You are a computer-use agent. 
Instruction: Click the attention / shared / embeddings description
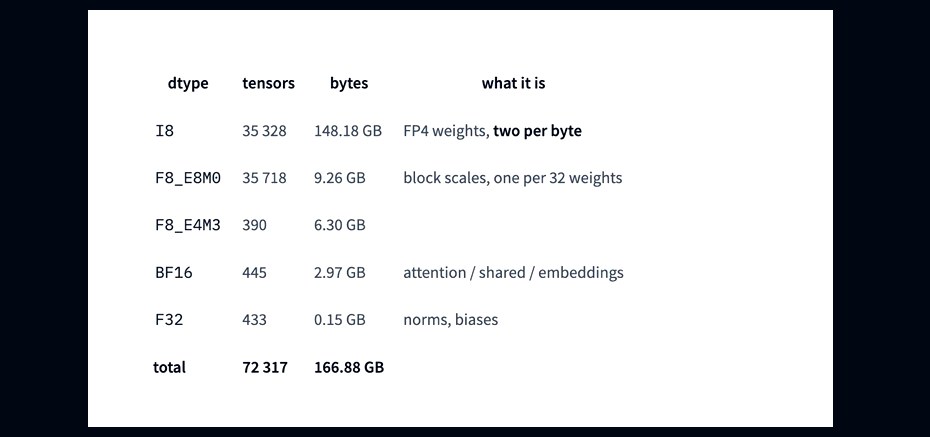tap(513, 273)
